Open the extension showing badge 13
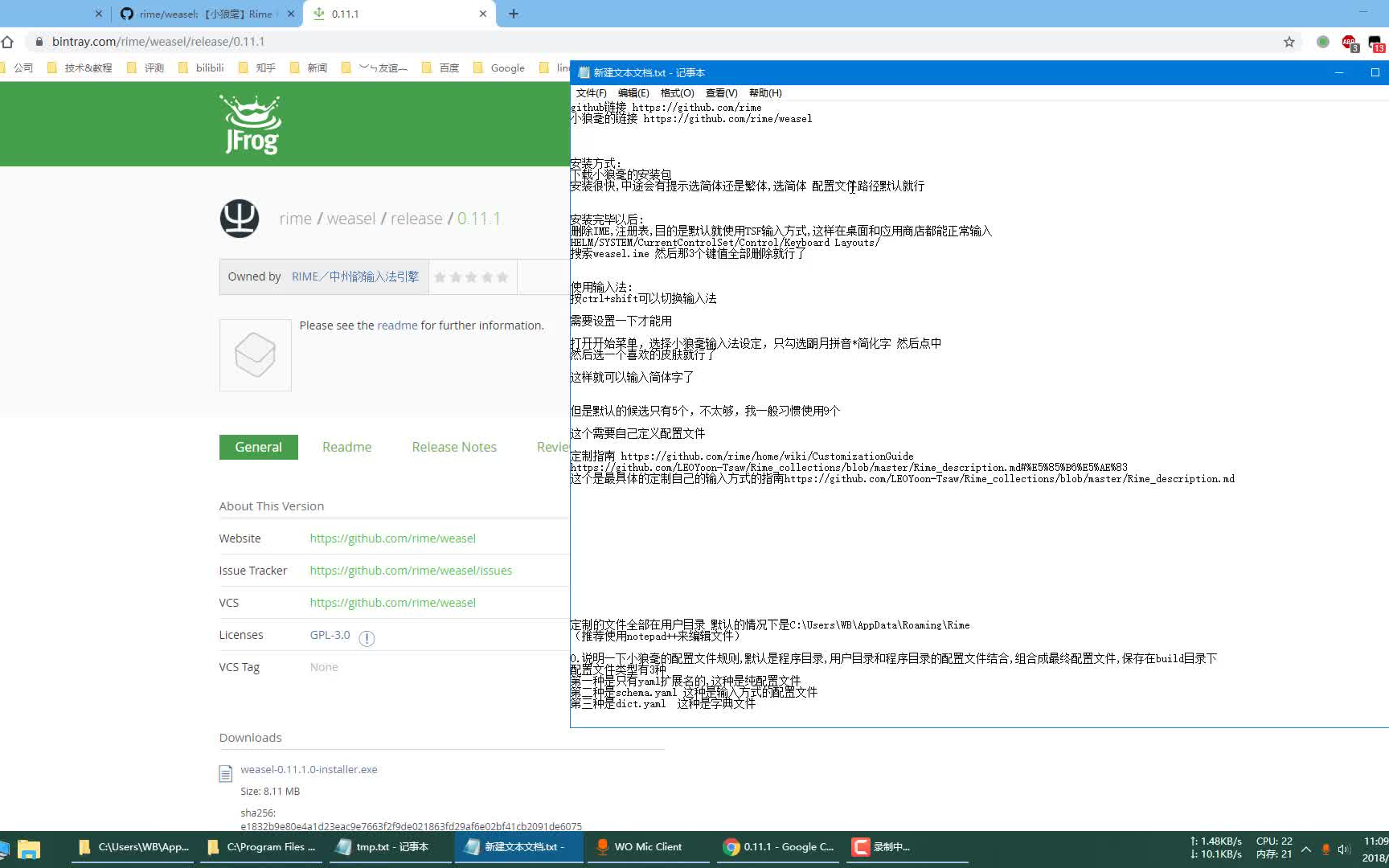Image resolution: width=1389 pixels, height=868 pixels. pyautogui.click(x=1376, y=43)
